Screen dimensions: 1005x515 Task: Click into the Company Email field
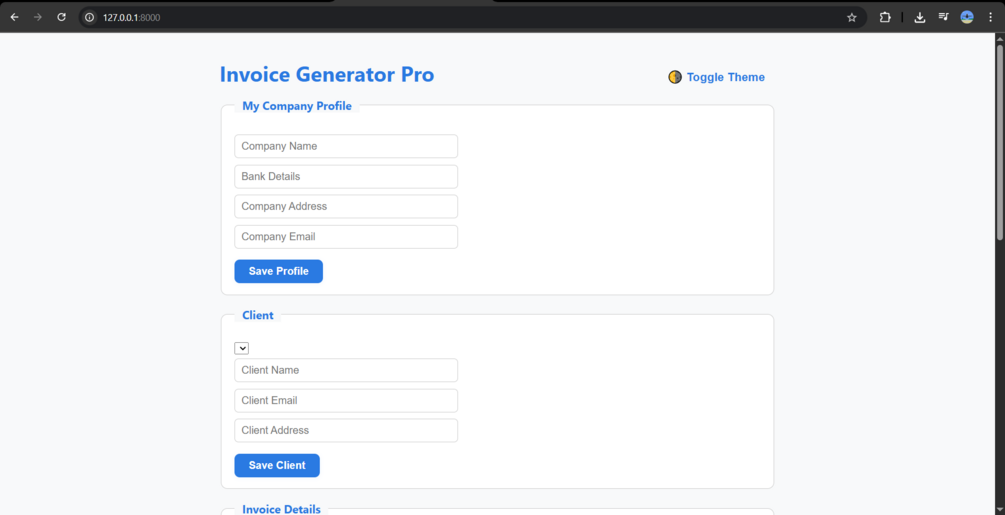pos(346,236)
